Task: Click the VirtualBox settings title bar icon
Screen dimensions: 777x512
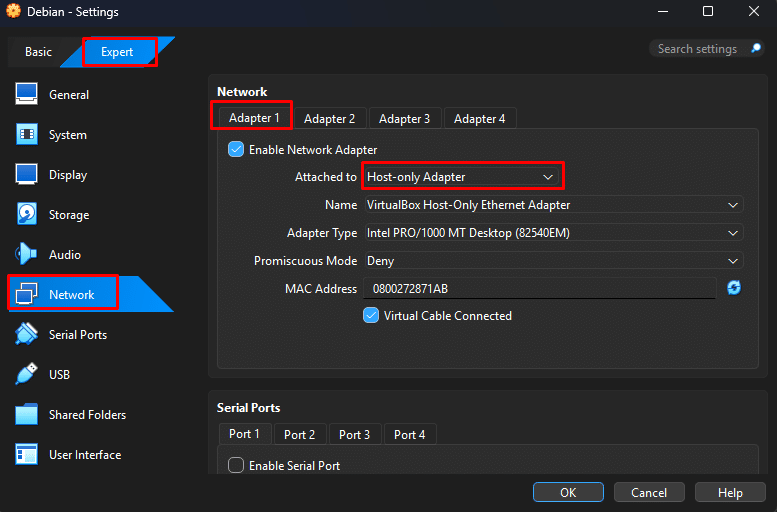Action: pos(13,11)
